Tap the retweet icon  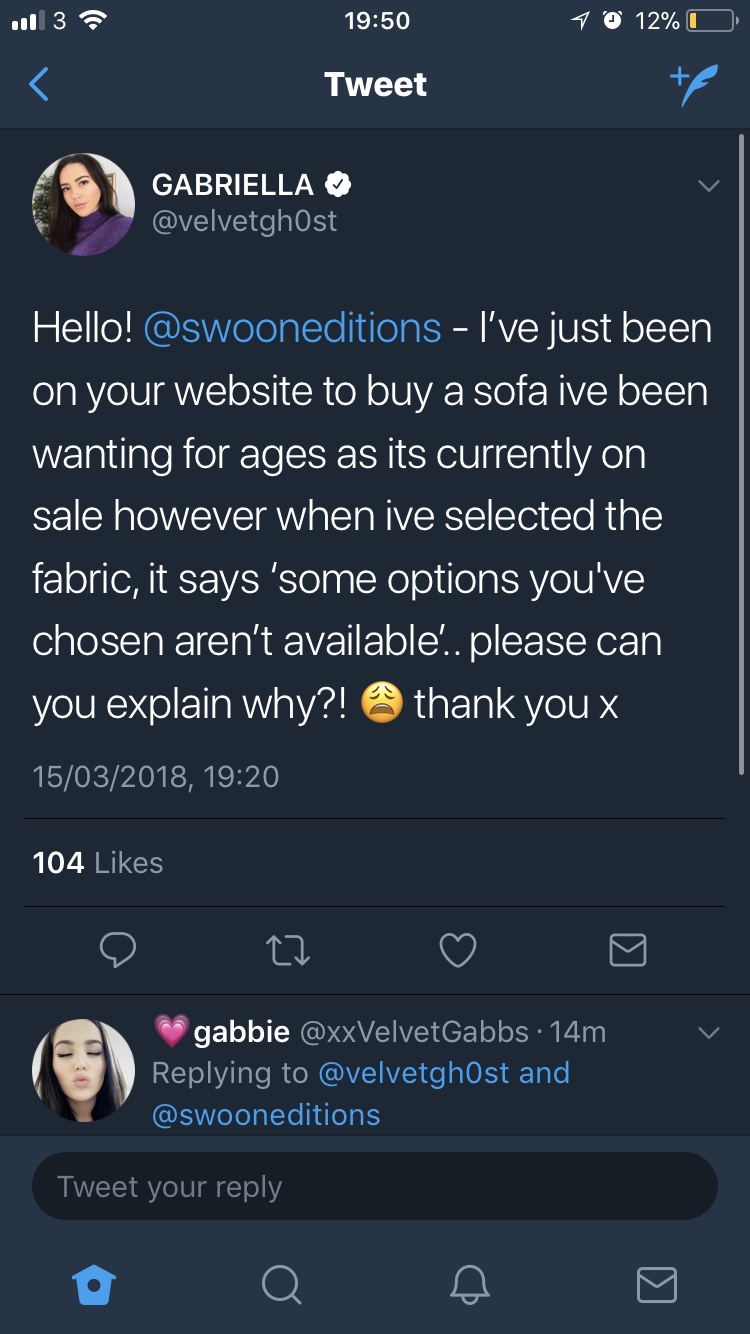[288, 950]
